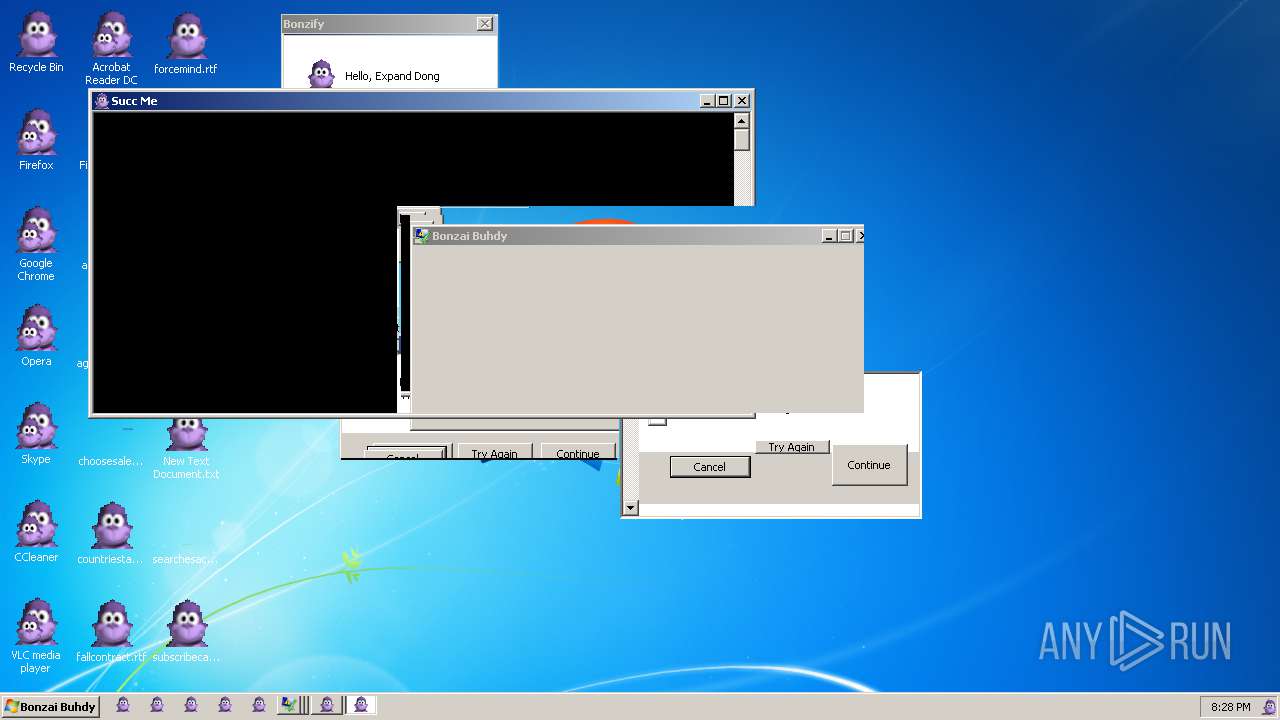Maximize the Bonzai Buhdy window
The width and height of the screenshot is (1280, 720).
845,236
